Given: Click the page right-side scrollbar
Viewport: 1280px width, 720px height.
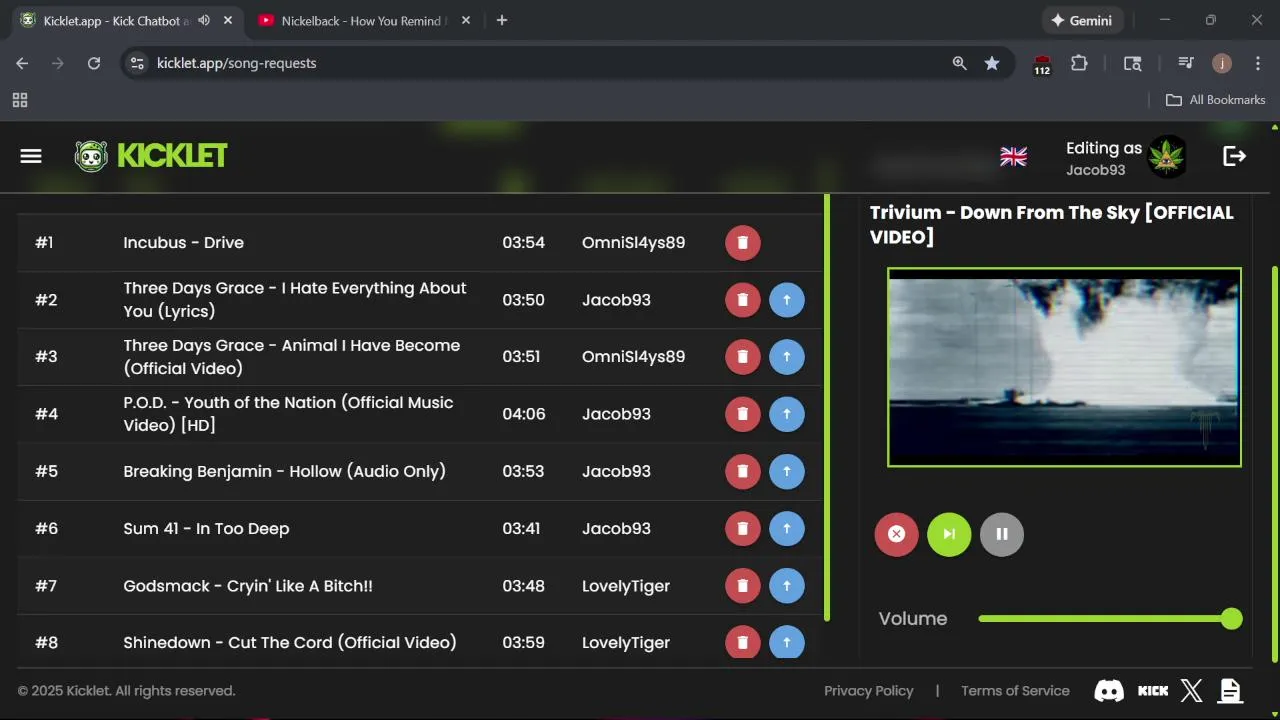Looking at the screenshot, I should pos(1274,462).
